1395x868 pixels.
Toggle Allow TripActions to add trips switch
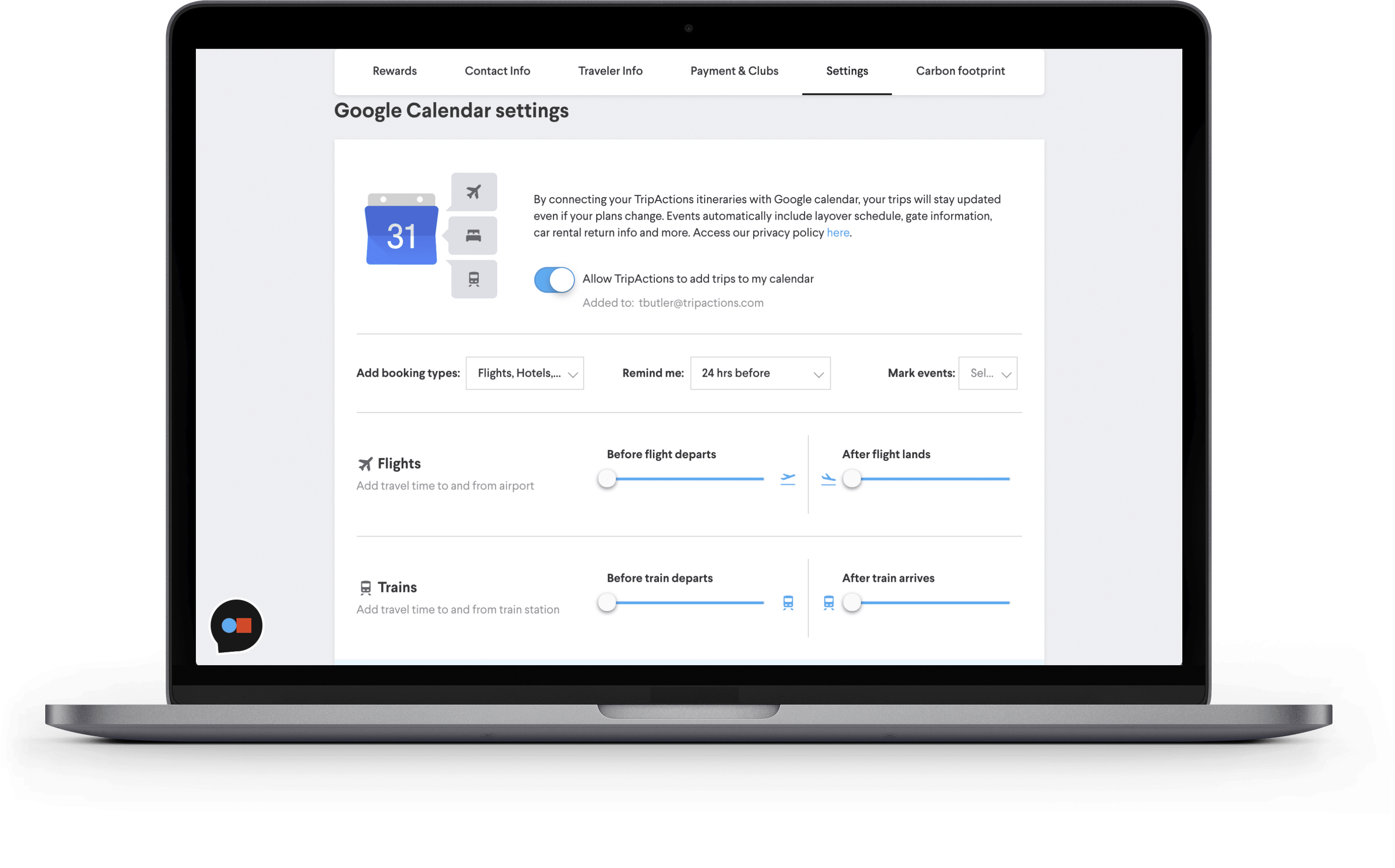pos(554,280)
